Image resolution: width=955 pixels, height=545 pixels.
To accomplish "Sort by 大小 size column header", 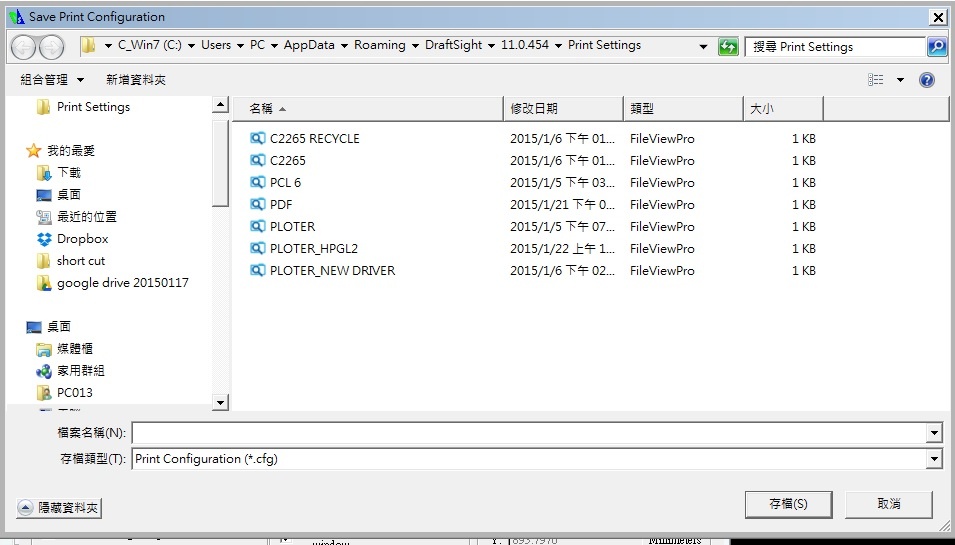I will [783, 108].
